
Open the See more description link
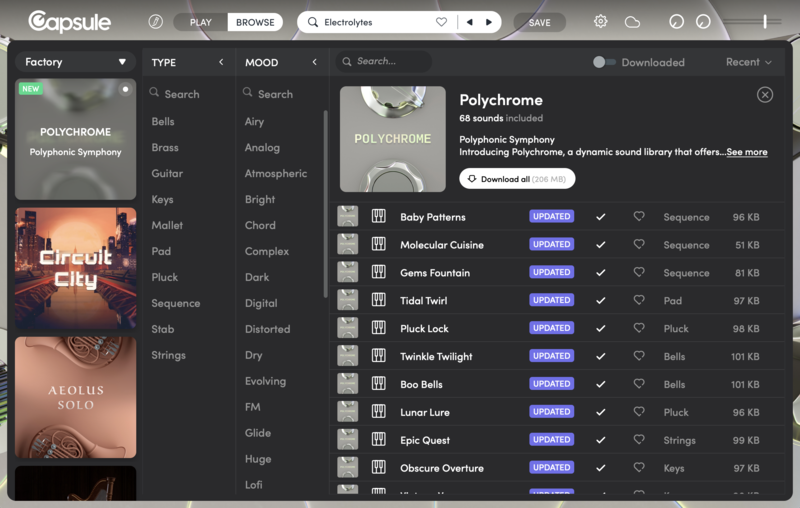click(x=746, y=152)
